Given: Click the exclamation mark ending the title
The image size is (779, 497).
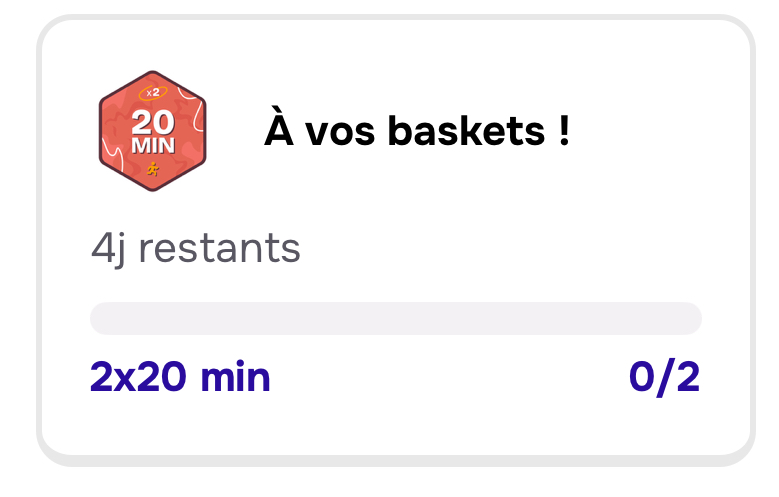Looking at the screenshot, I should click(564, 131).
